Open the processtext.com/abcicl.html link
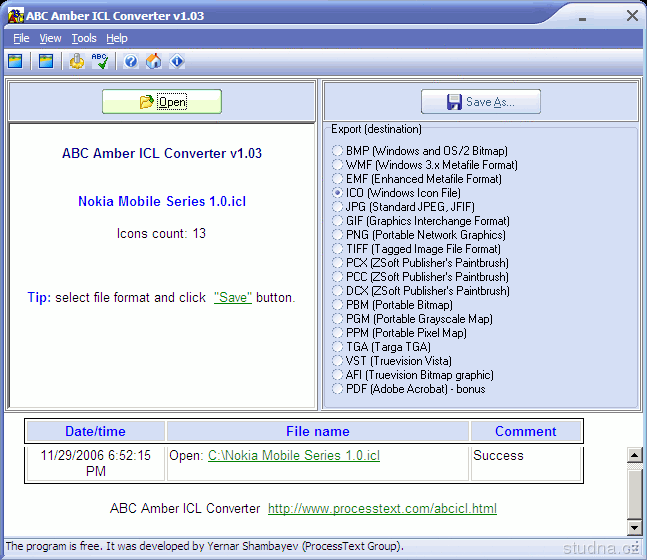Viewport: 647px width, 560px height. [382, 509]
